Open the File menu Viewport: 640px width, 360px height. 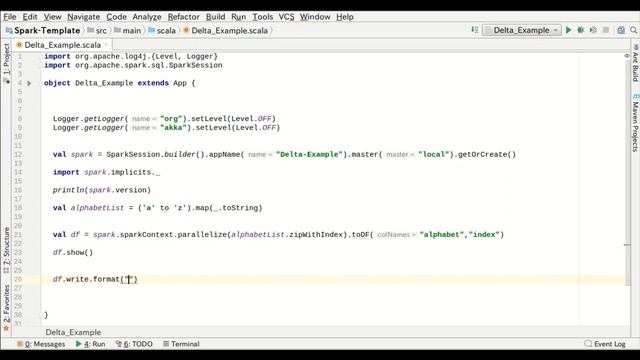[10, 17]
